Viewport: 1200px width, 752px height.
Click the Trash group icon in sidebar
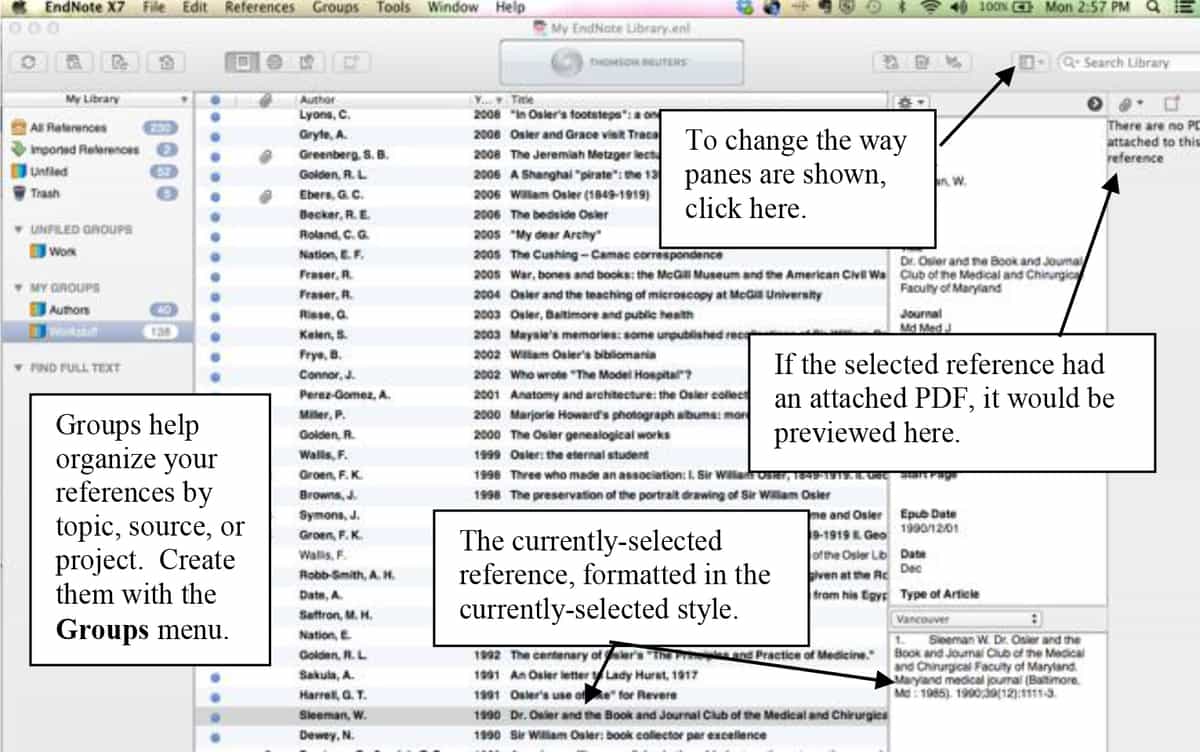pyautogui.click(x=19, y=193)
